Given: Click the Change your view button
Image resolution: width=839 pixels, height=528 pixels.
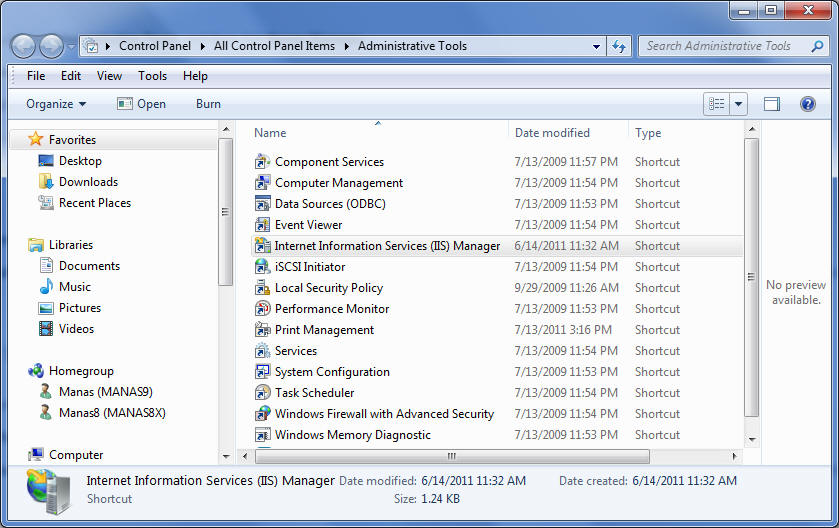Looking at the screenshot, I should point(716,104).
